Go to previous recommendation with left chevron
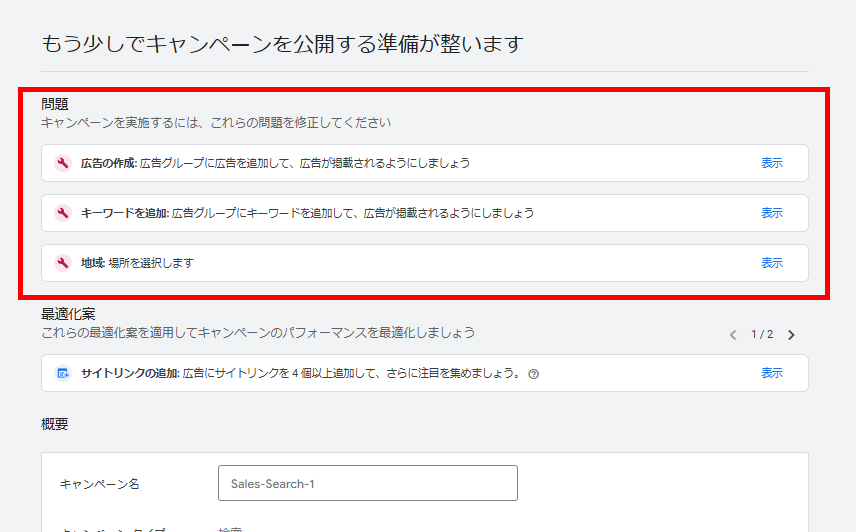The image size is (856, 532). (x=733, y=335)
